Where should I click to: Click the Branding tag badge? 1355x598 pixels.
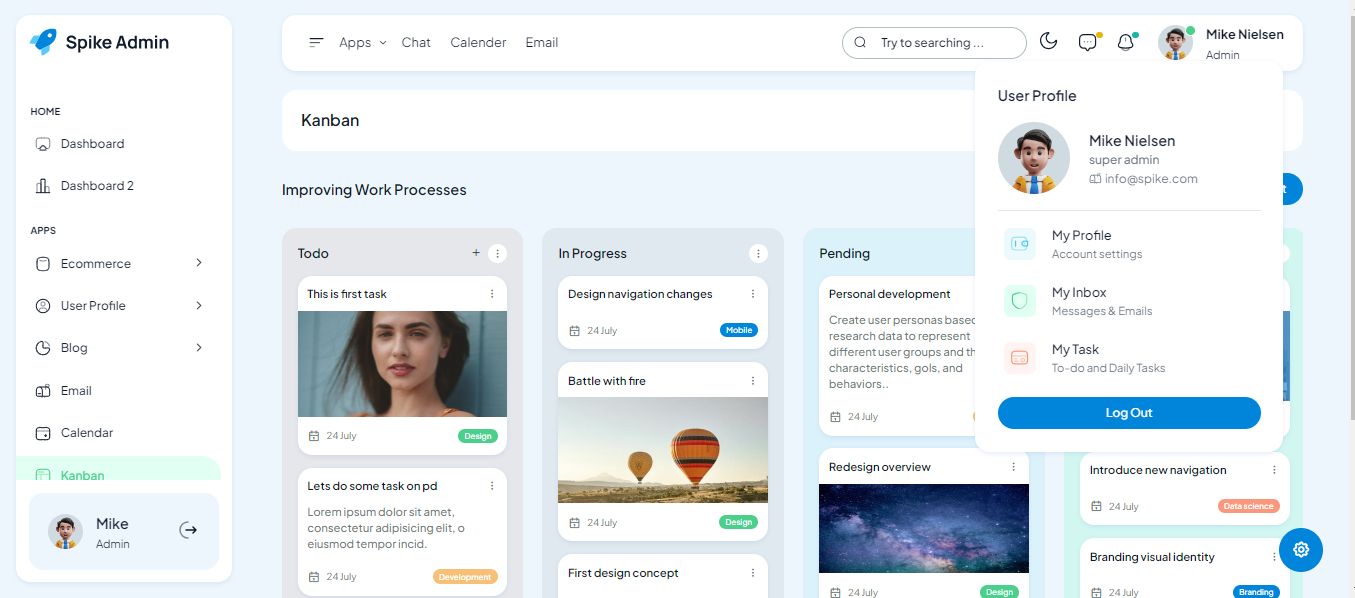click(x=1256, y=592)
